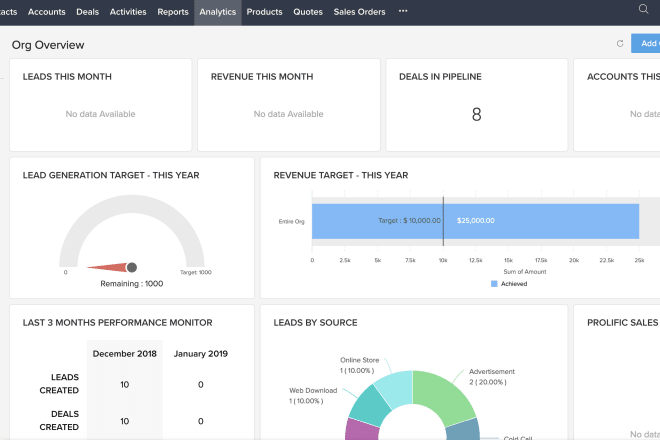Click the REVENUE TARGET - THIS YEAR title
Viewport: 660px width, 440px height.
(x=341, y=175)
